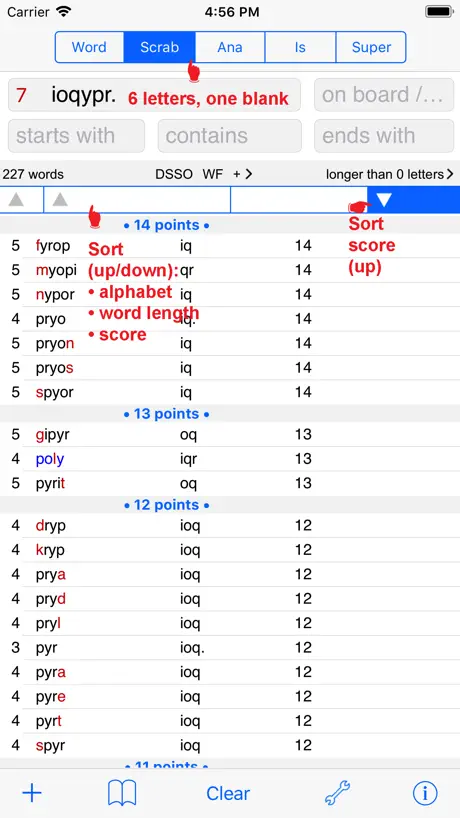
Task: Sort by word length using first triangle
Action: (16, 199)
